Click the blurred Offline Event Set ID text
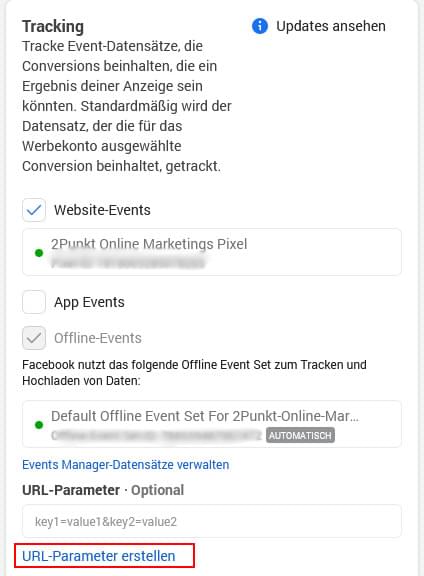Image resolution: width=424 pixels, height=576 pixels. [156, 435]
